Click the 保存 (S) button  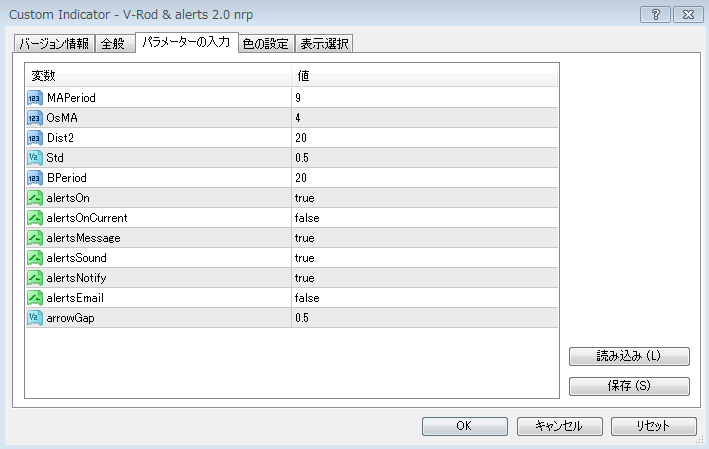(x=629, y=386)
